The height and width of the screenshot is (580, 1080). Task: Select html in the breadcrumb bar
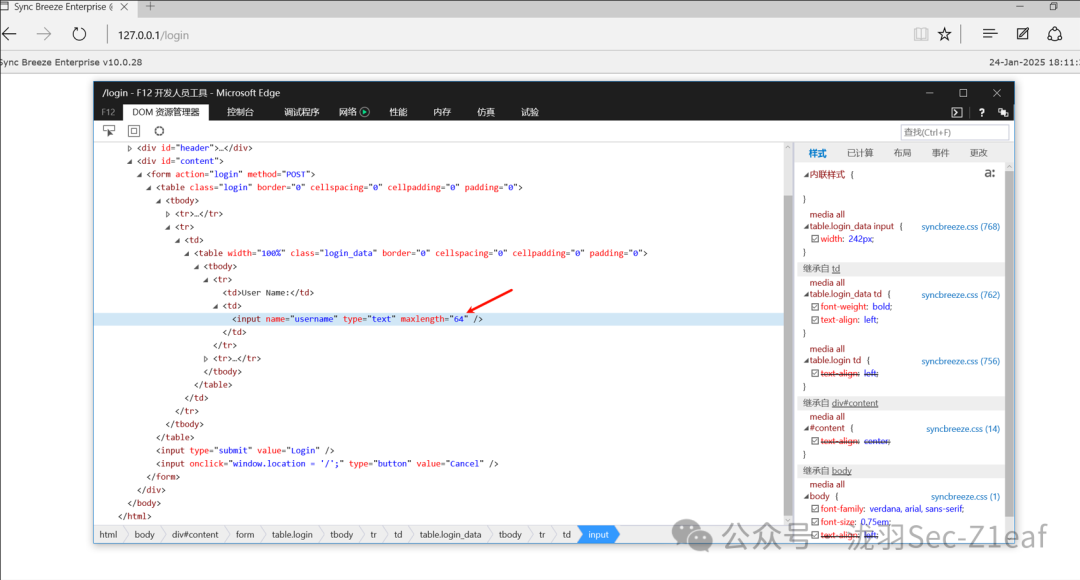[x=108, y=535]
